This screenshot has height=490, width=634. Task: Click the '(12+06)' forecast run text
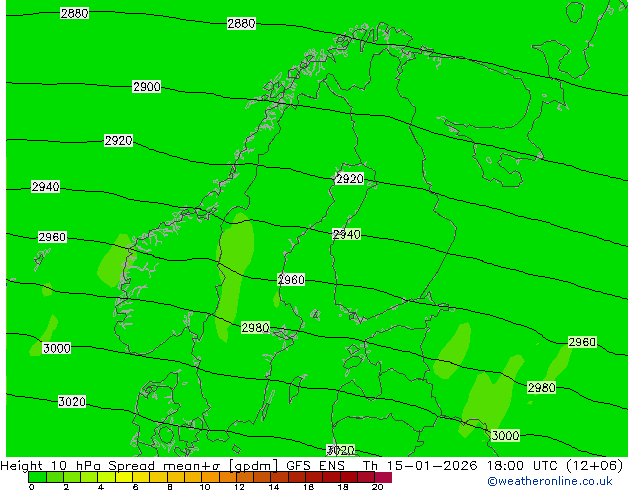594,466
